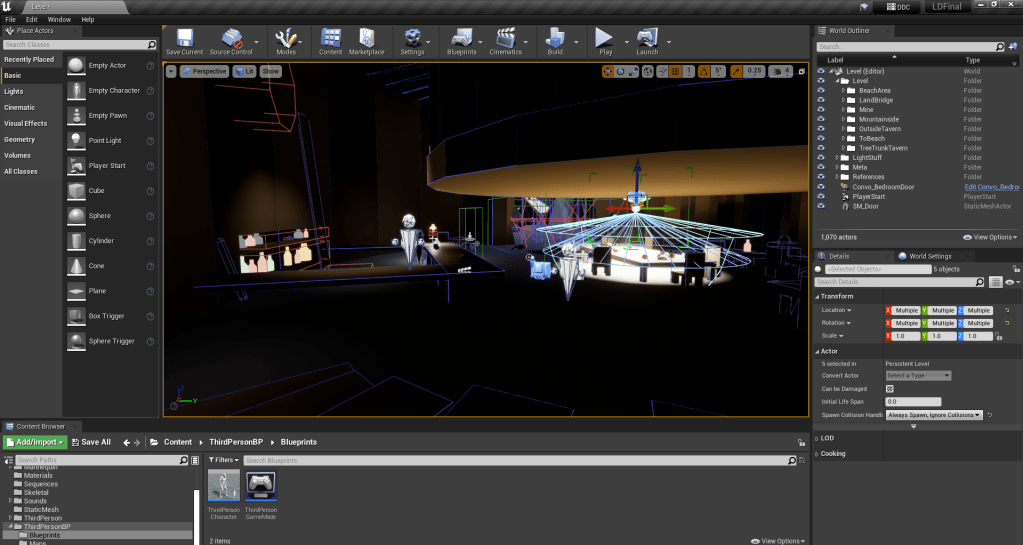The height and width of the screenshot is (545, 1023).
Task: Hide the SM_Door actor via eye icon
Action: point(821,206)
